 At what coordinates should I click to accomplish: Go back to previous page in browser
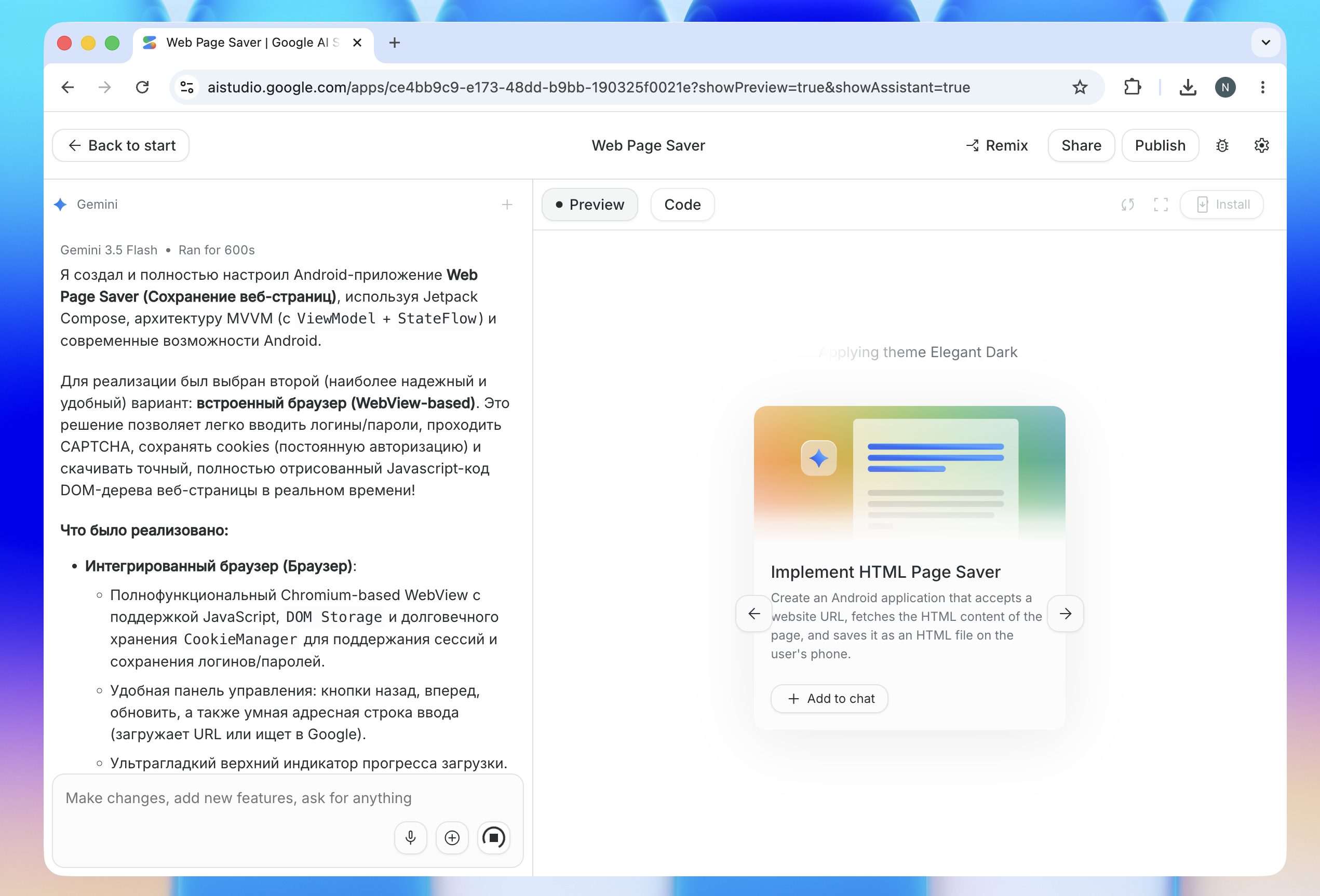coord(68,87)
